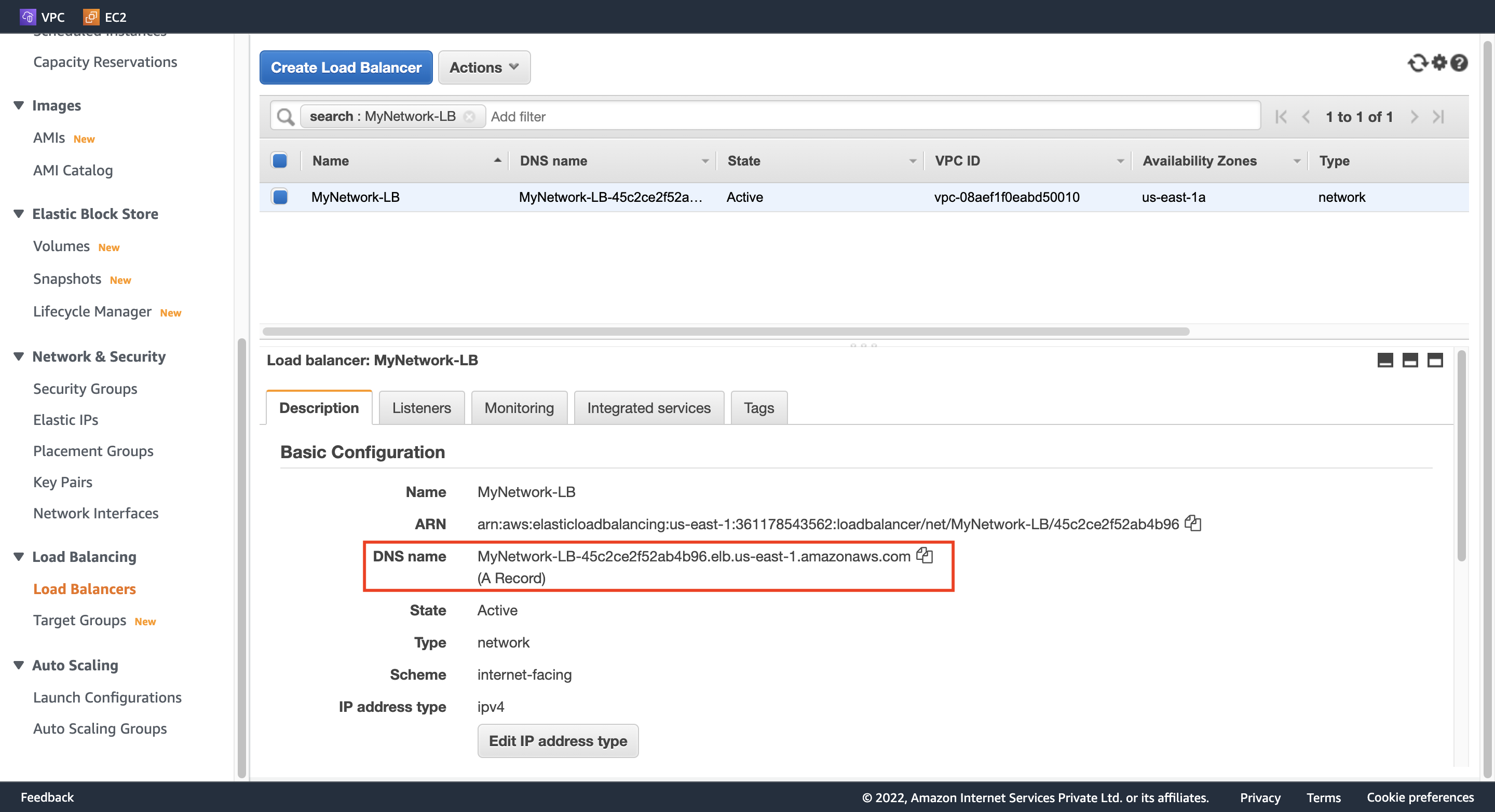Open State column sort dropdown
The height and width of the screenshot is (812, 1495).
pos(913,161)
